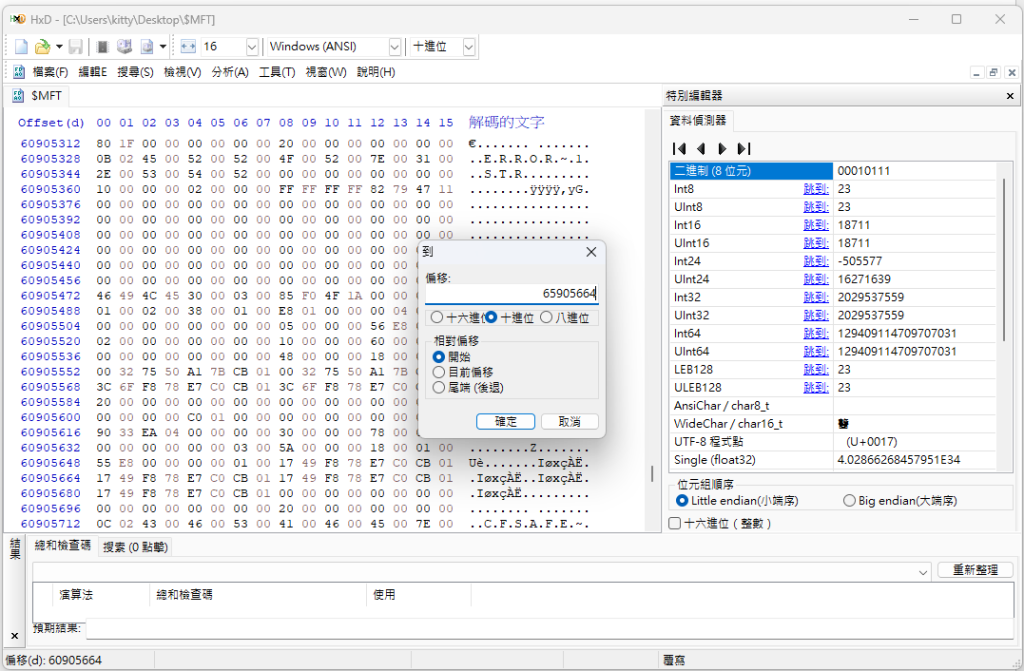
Task: Go to next byte in data inspector
Action: tap(722, 148)
